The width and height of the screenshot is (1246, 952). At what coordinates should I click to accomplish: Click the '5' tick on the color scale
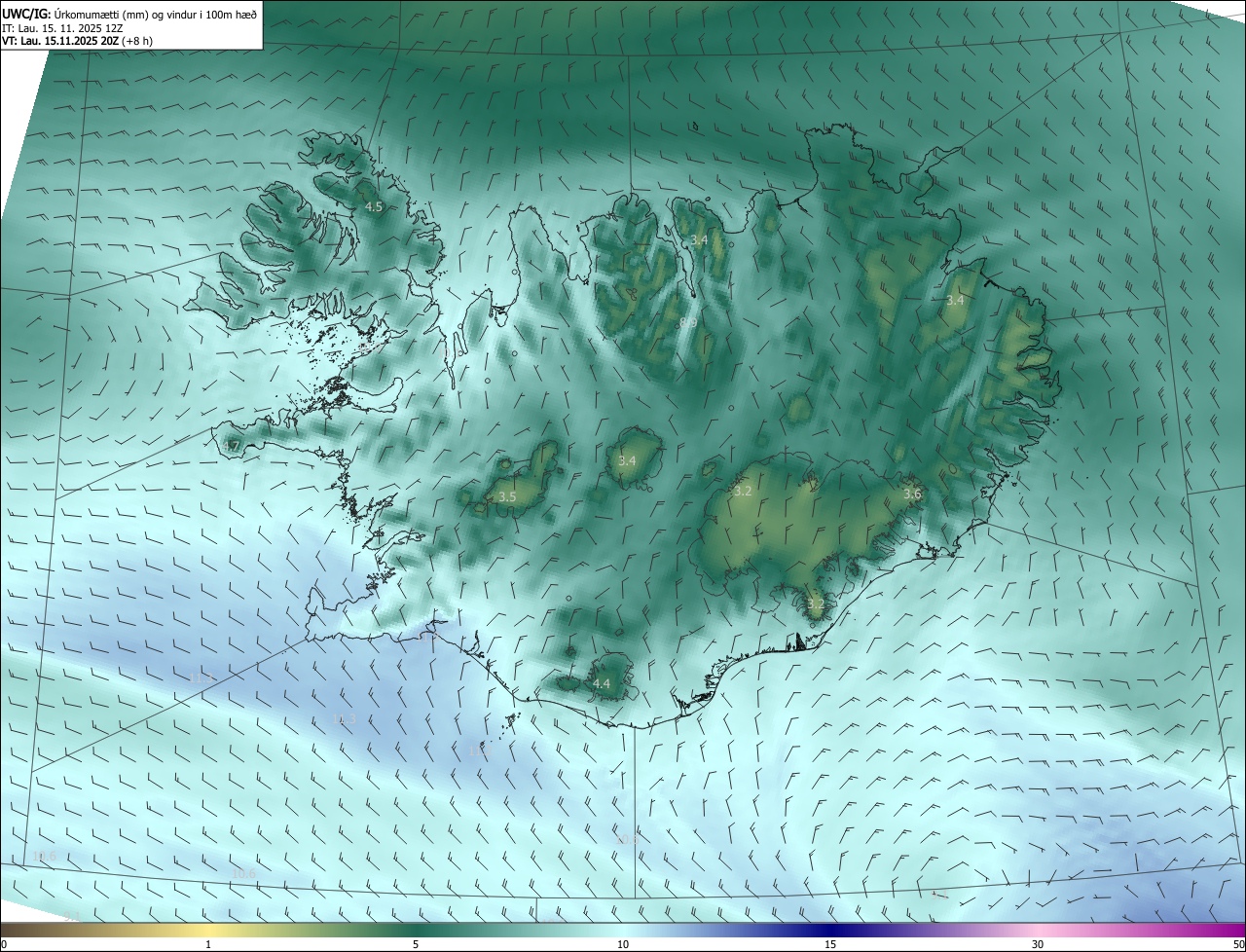(x=416, y=945)
